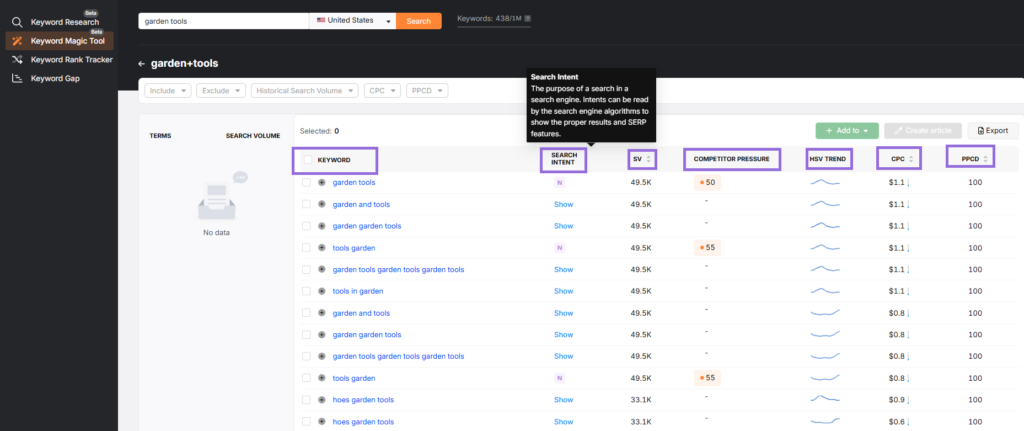Viewport: 1024px width, 431px height.
Task: Click the orange Search button
Action: [x=419, y=21]
